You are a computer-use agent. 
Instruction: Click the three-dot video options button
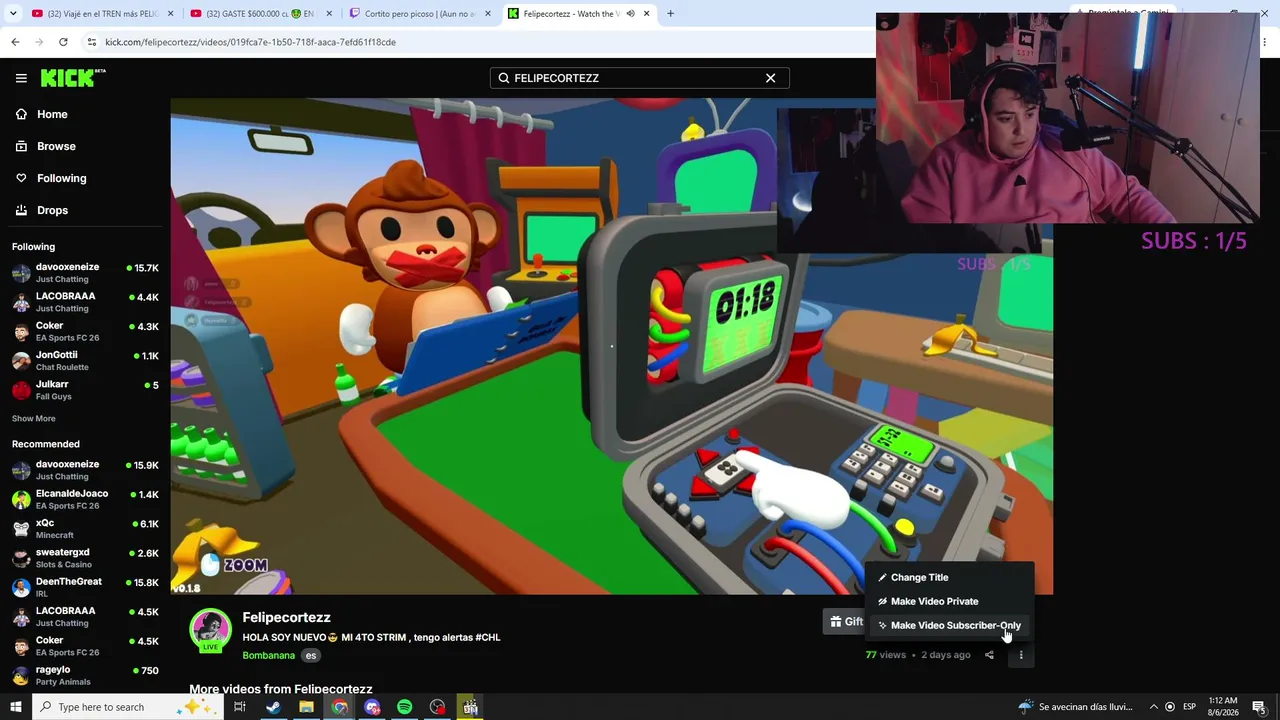pyautogui.click(x=1021, y=655)
